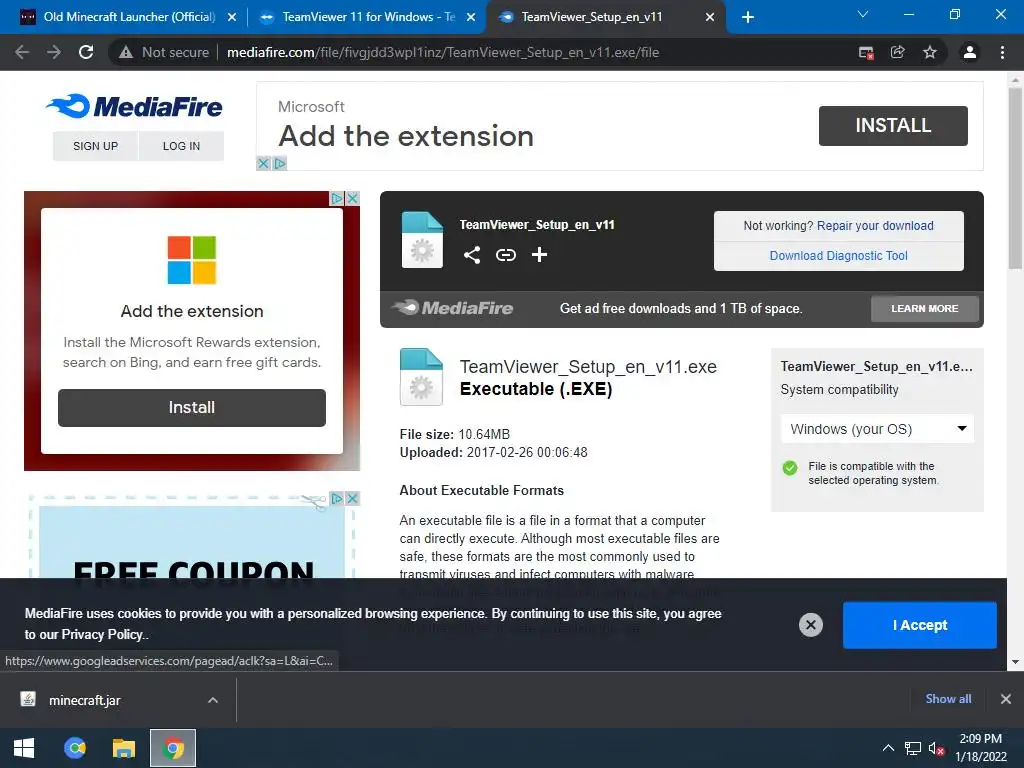Click the page vertical scrollbar thumb
This screenshot has height=768, width=1024.
[1015, 178]
